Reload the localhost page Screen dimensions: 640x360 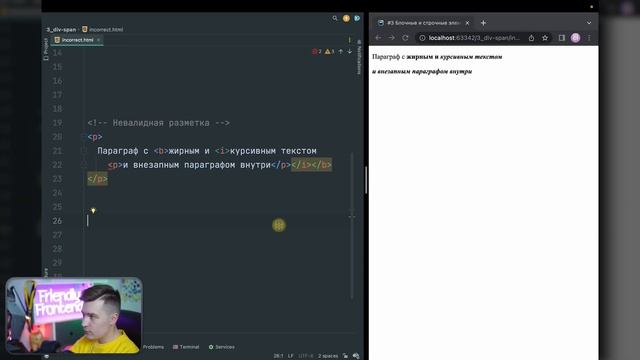click(x=405, y=38)
